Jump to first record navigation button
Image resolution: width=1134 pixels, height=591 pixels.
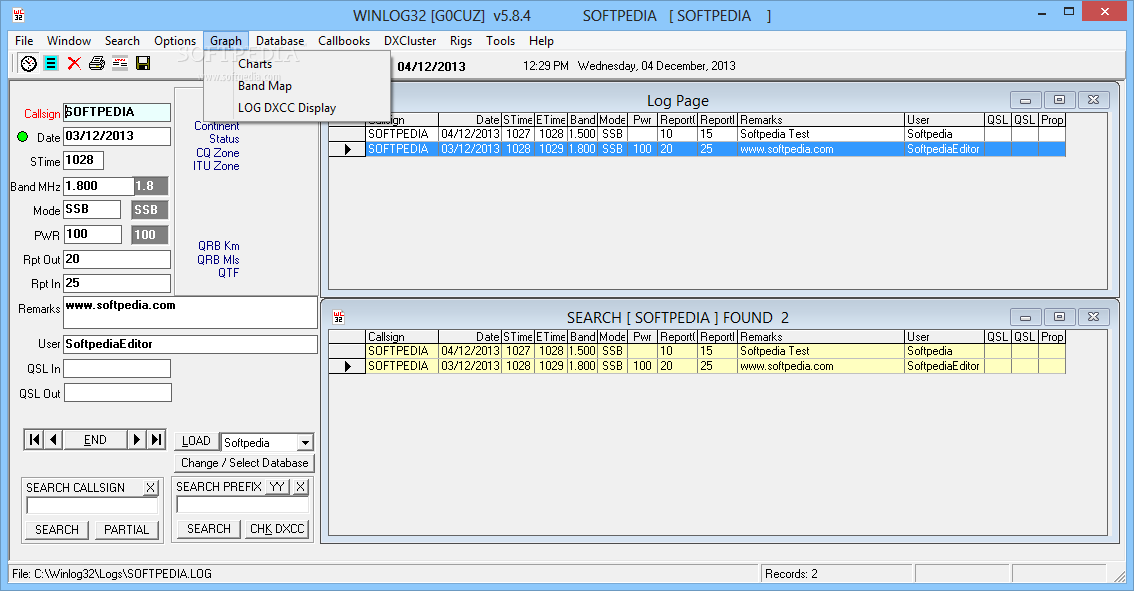point(34,440)
